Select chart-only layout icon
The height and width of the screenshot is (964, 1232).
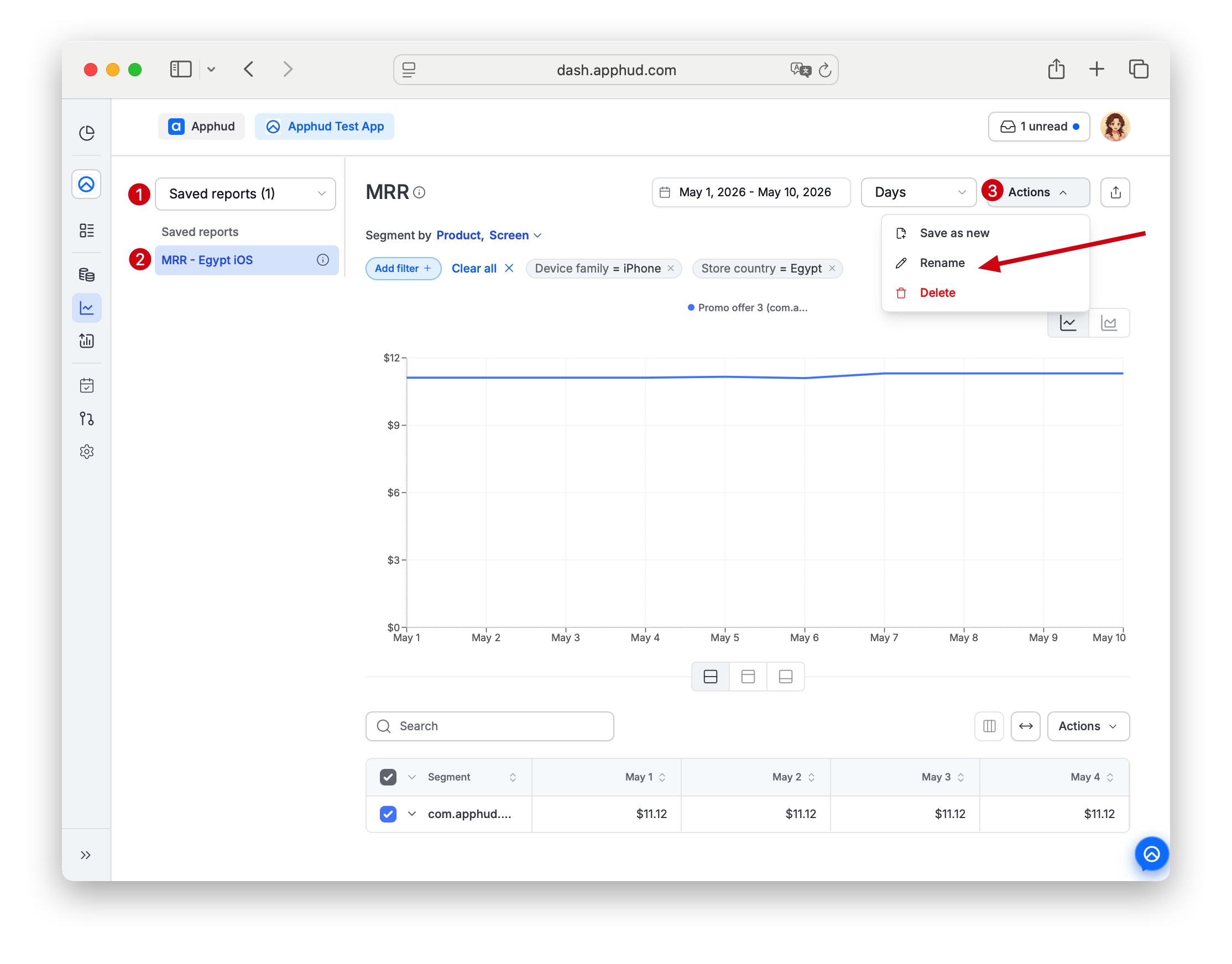[748, 676]
